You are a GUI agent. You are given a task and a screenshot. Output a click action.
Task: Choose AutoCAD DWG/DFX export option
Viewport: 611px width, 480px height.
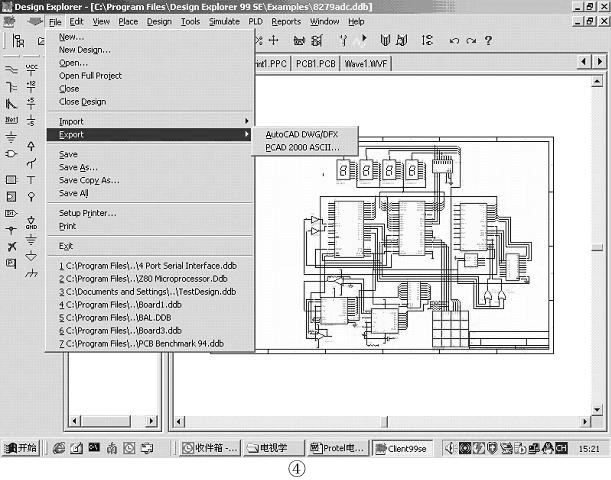click(302, 134)
